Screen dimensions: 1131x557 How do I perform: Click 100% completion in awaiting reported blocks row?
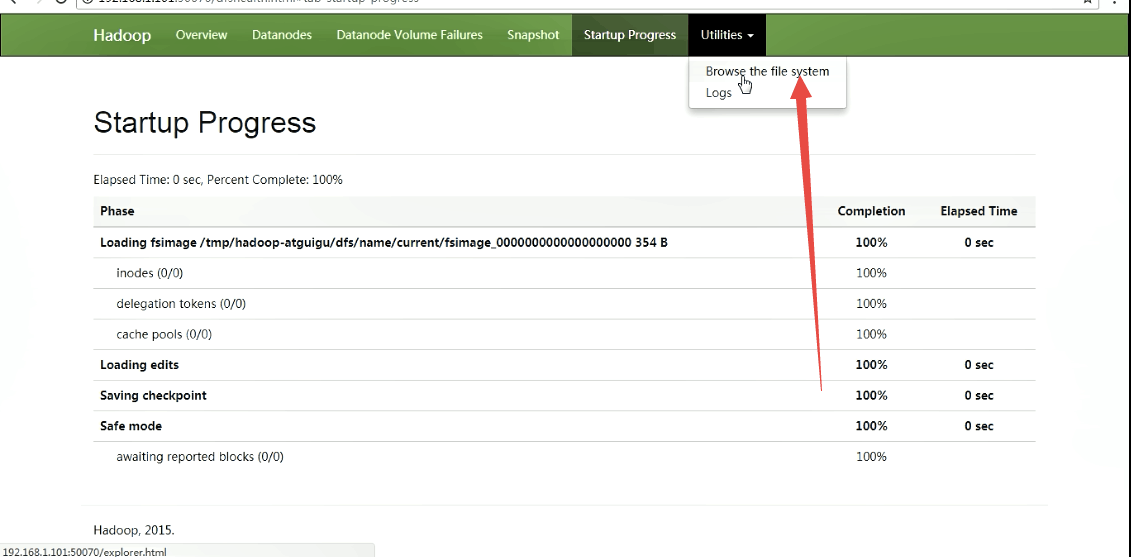(x=871, y=457)
